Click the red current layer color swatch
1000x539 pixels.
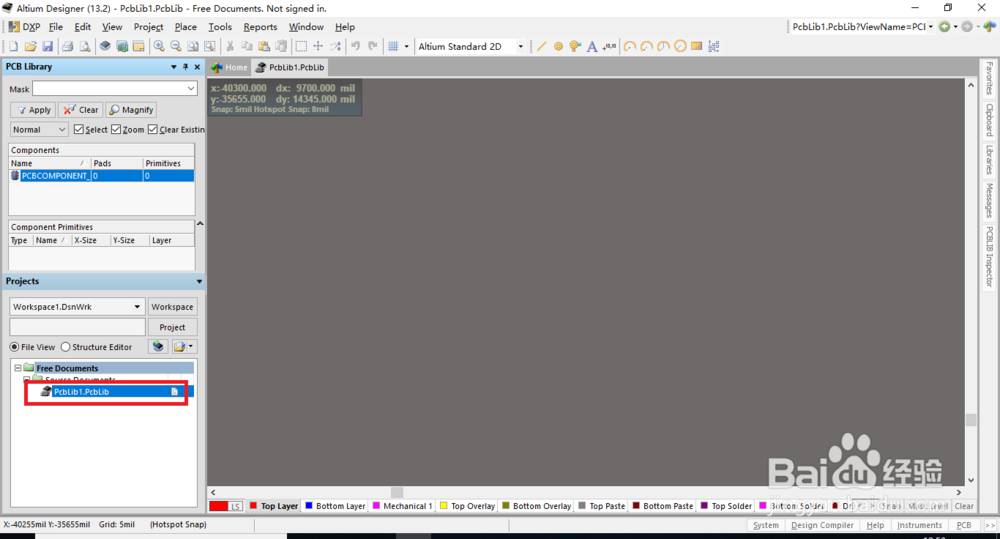pyautogui.click(x=219, y=506)
